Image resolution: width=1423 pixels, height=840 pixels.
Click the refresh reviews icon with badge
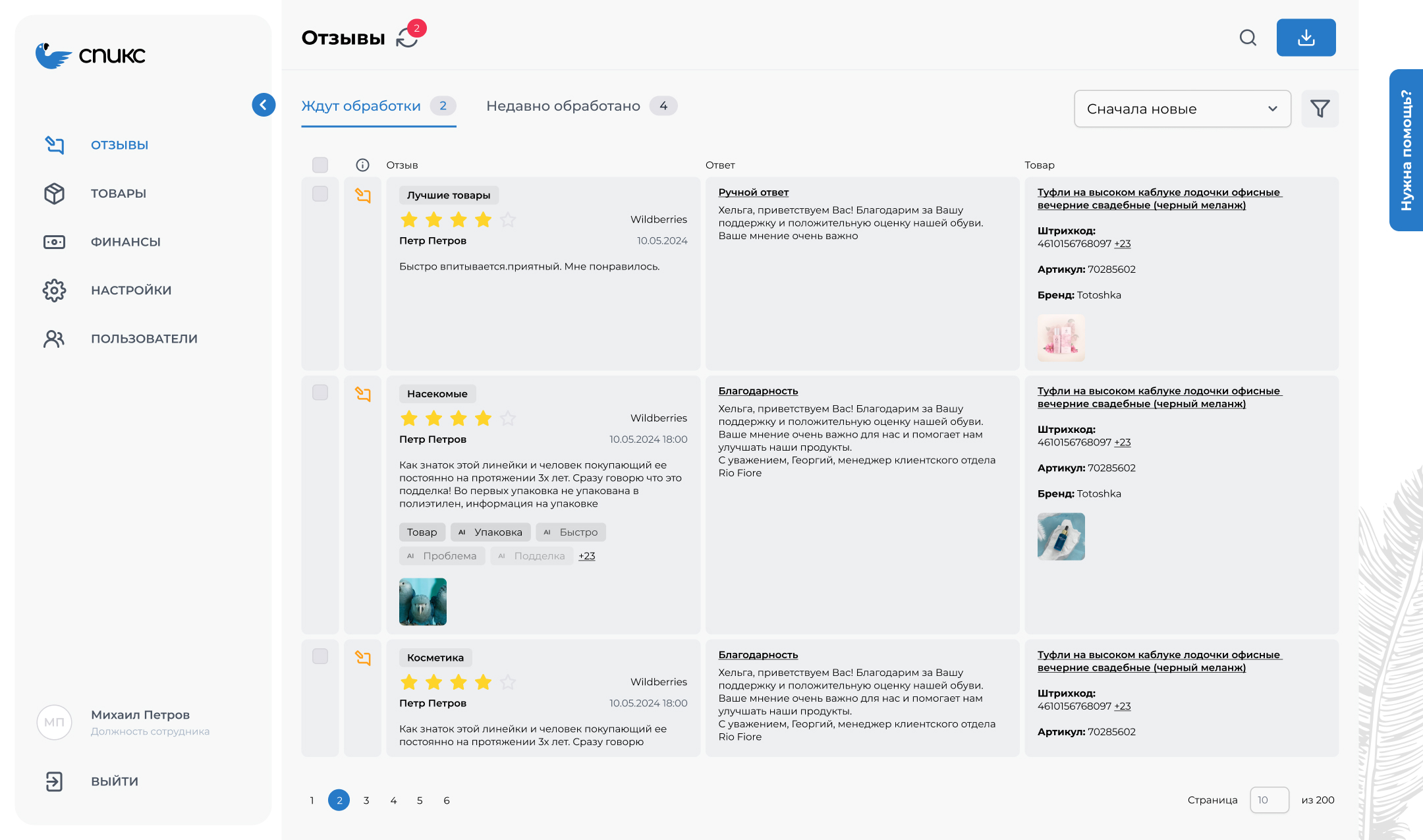[408, 38]
